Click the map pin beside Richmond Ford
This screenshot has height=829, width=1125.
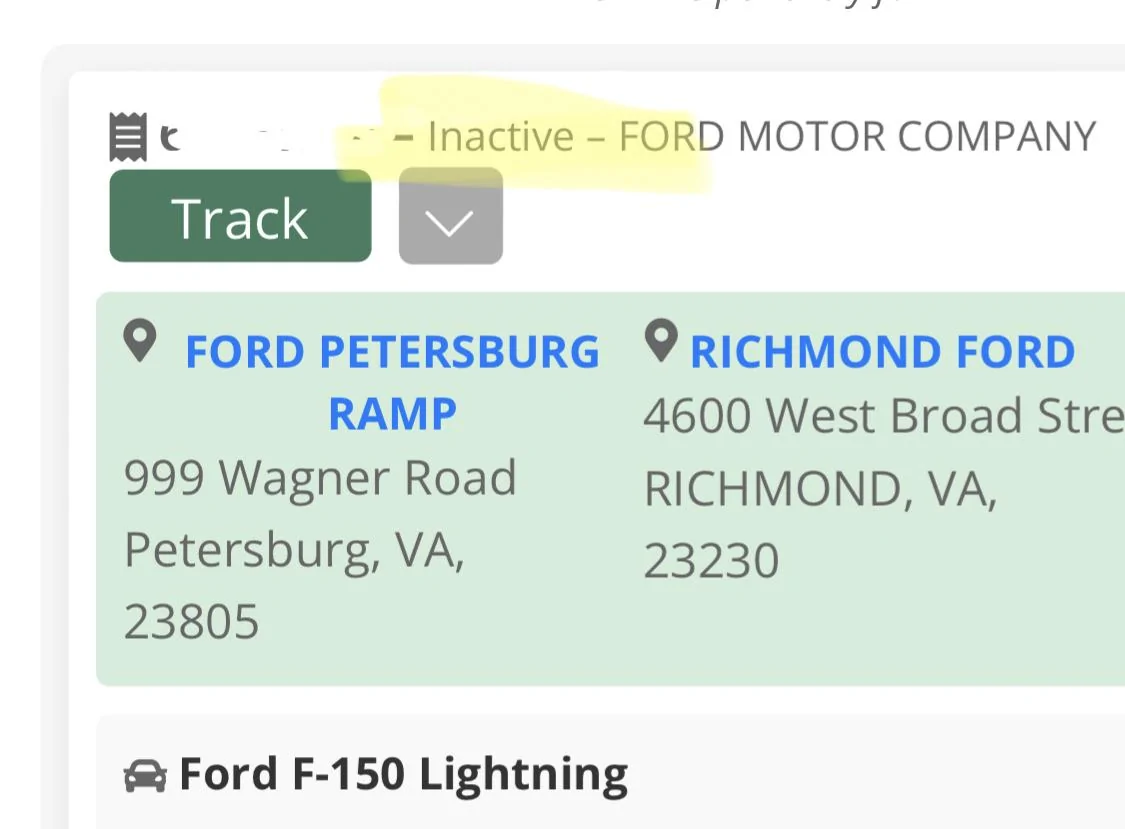pos(661,341)
